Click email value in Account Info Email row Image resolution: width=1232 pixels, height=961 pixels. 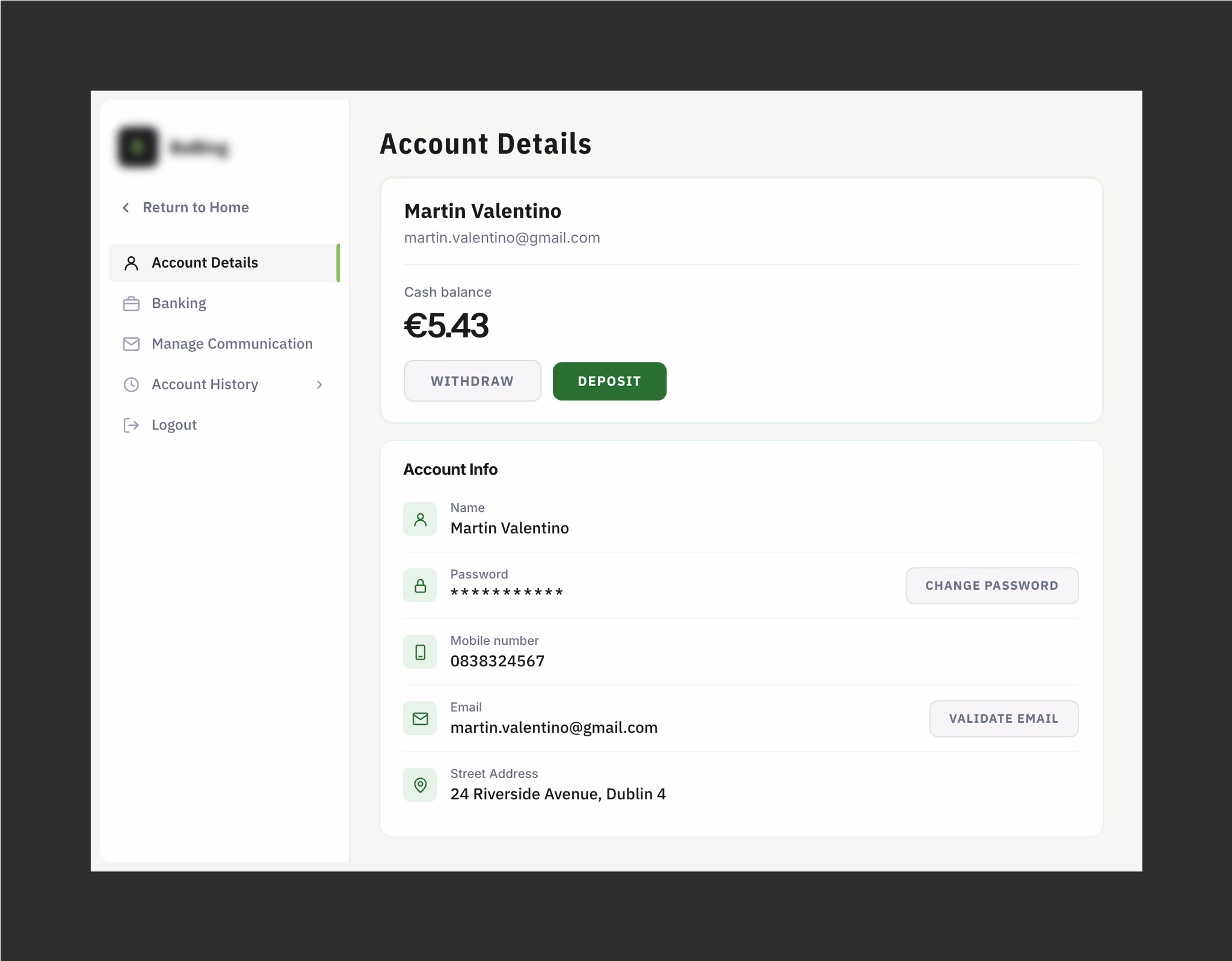553,728
